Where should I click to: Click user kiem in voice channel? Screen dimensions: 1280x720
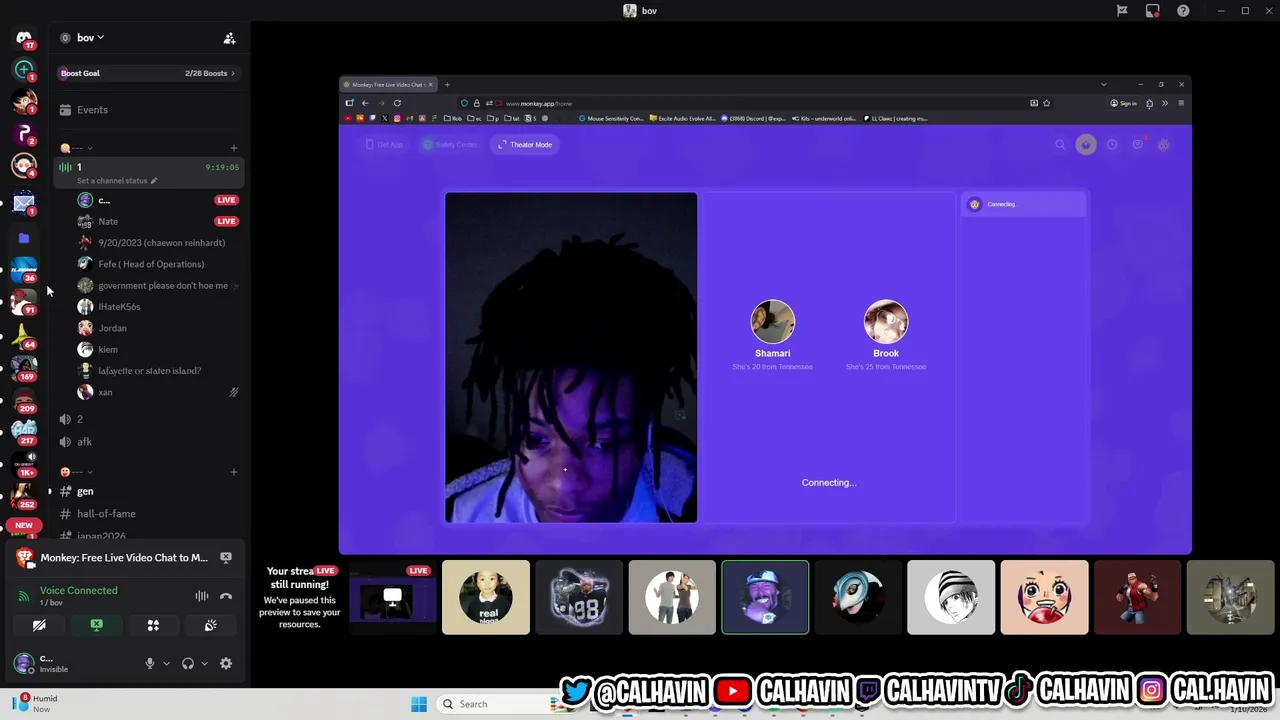coord(107,350)
